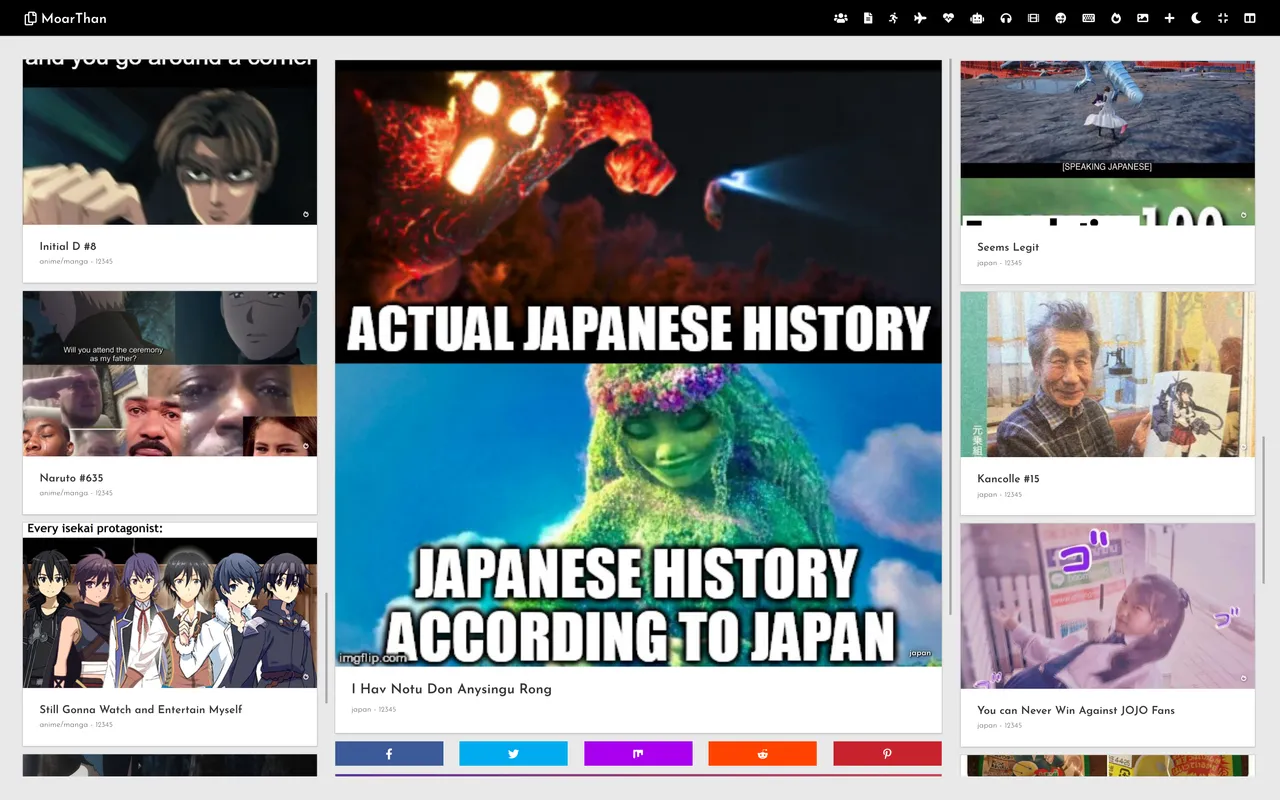Click the robot icon
This screenshot has height=800, width=1280.
977,18
